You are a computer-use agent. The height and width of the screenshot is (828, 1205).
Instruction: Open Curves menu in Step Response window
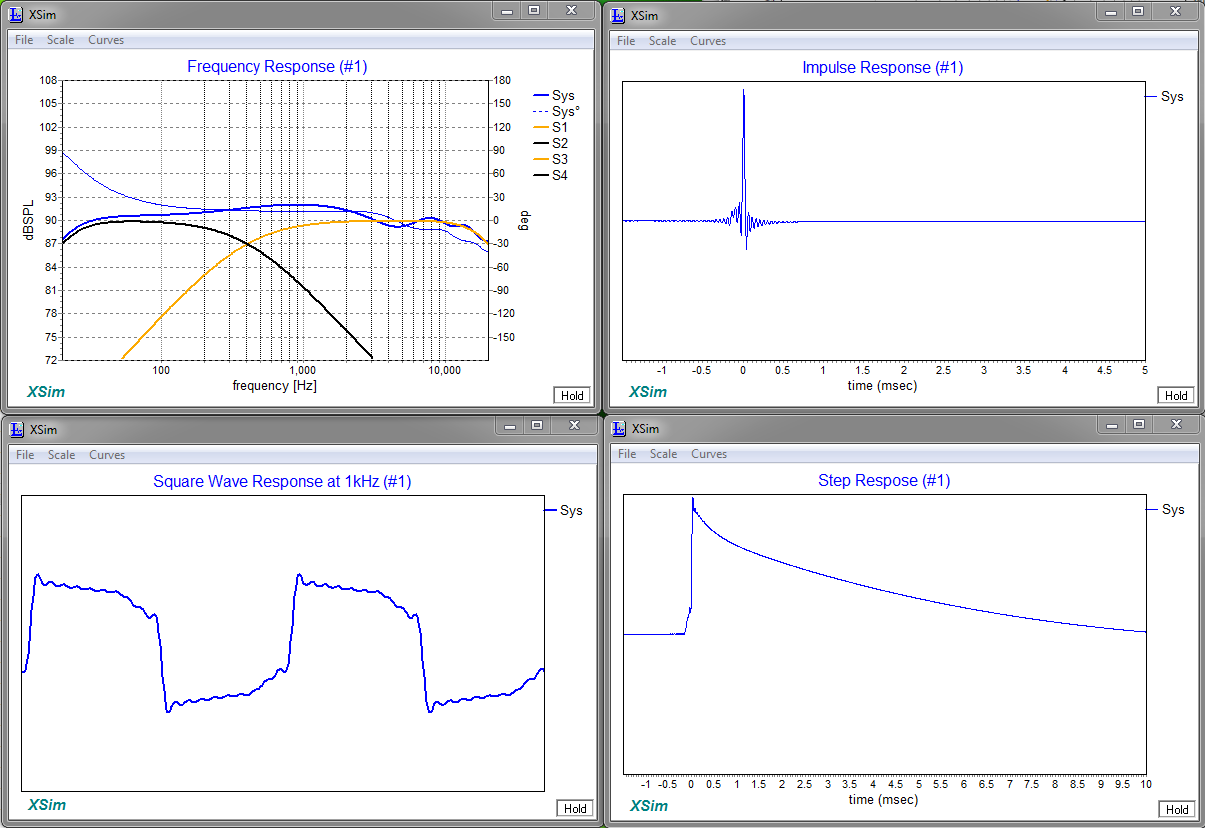[x=709, y=453]
